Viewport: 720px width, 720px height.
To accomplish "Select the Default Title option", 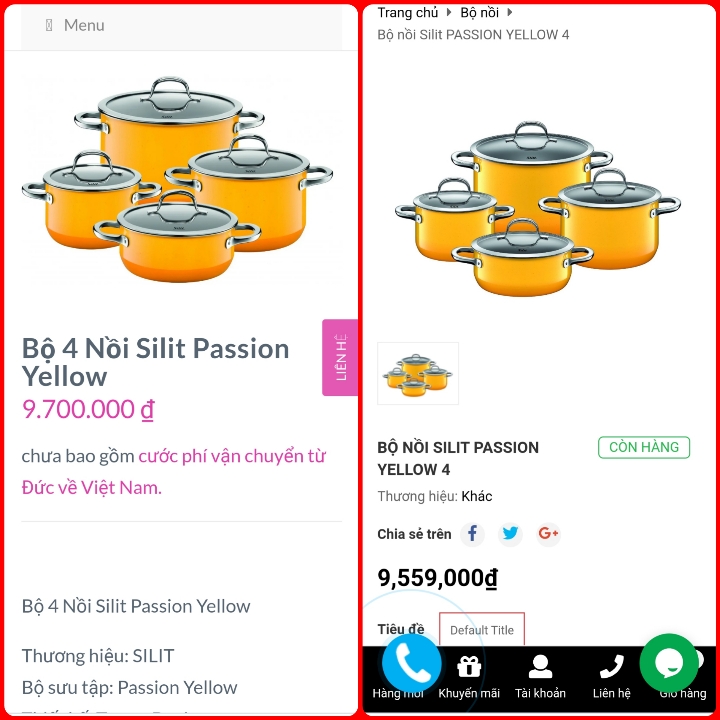I will click(482, 630).
